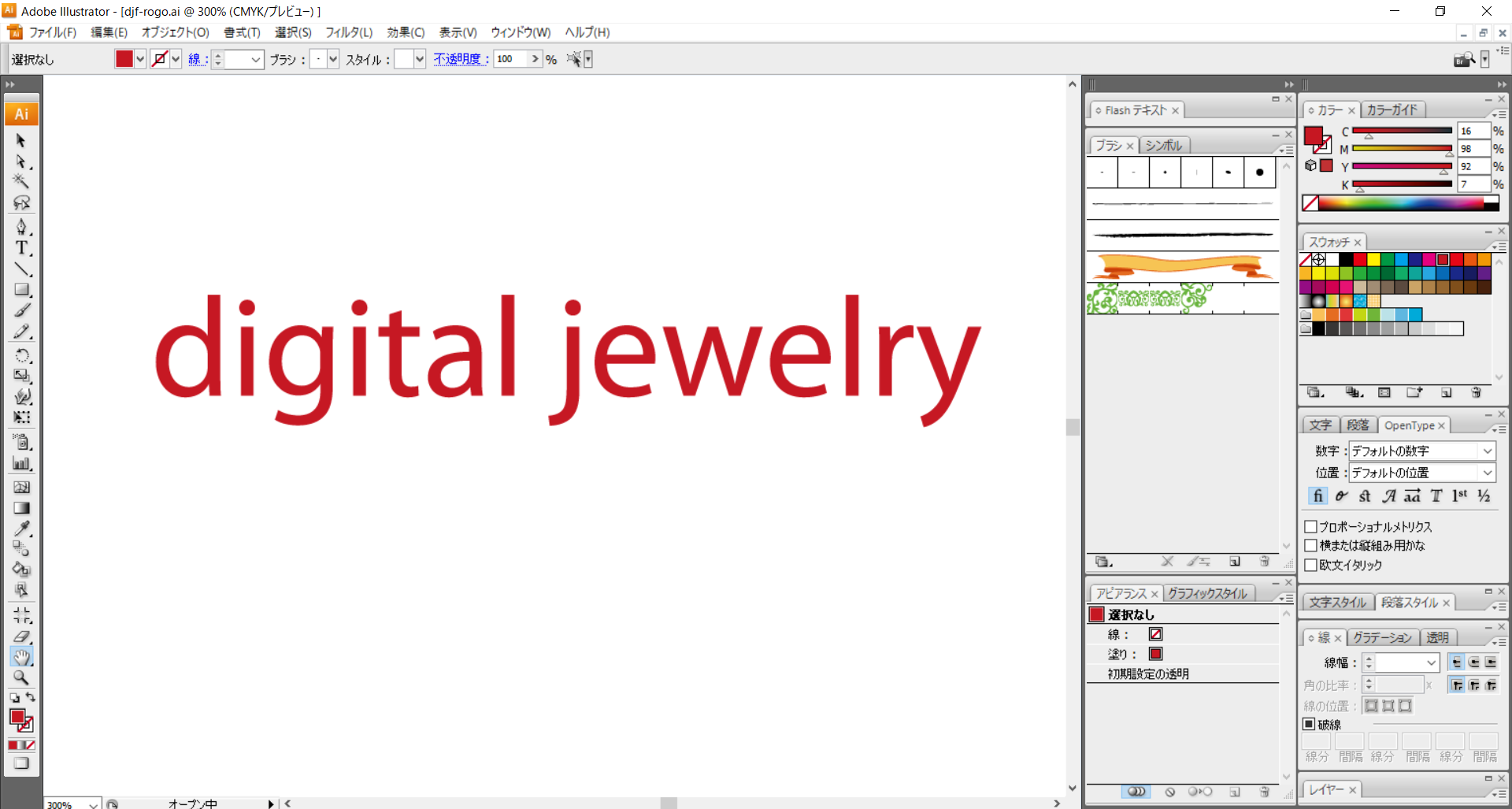This screenshot has height=809, width=1512.
Task: Open the ウィンドウ(W) menu
Action: coord(521,32)
